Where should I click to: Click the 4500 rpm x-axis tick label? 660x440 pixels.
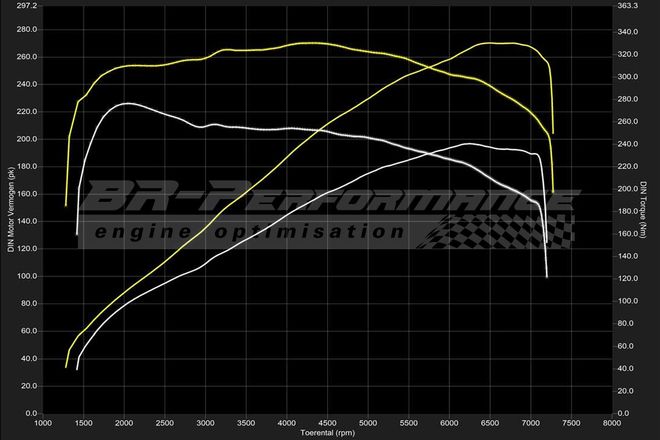(328, 423)
